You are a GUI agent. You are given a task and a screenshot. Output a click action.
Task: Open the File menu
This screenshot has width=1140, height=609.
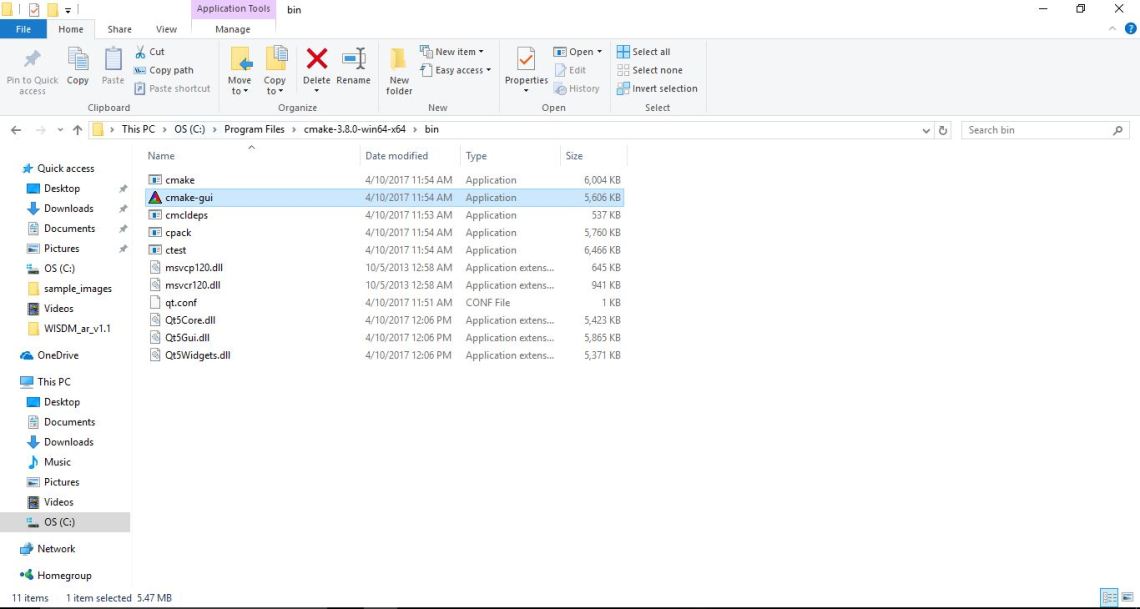click(23, 29)
